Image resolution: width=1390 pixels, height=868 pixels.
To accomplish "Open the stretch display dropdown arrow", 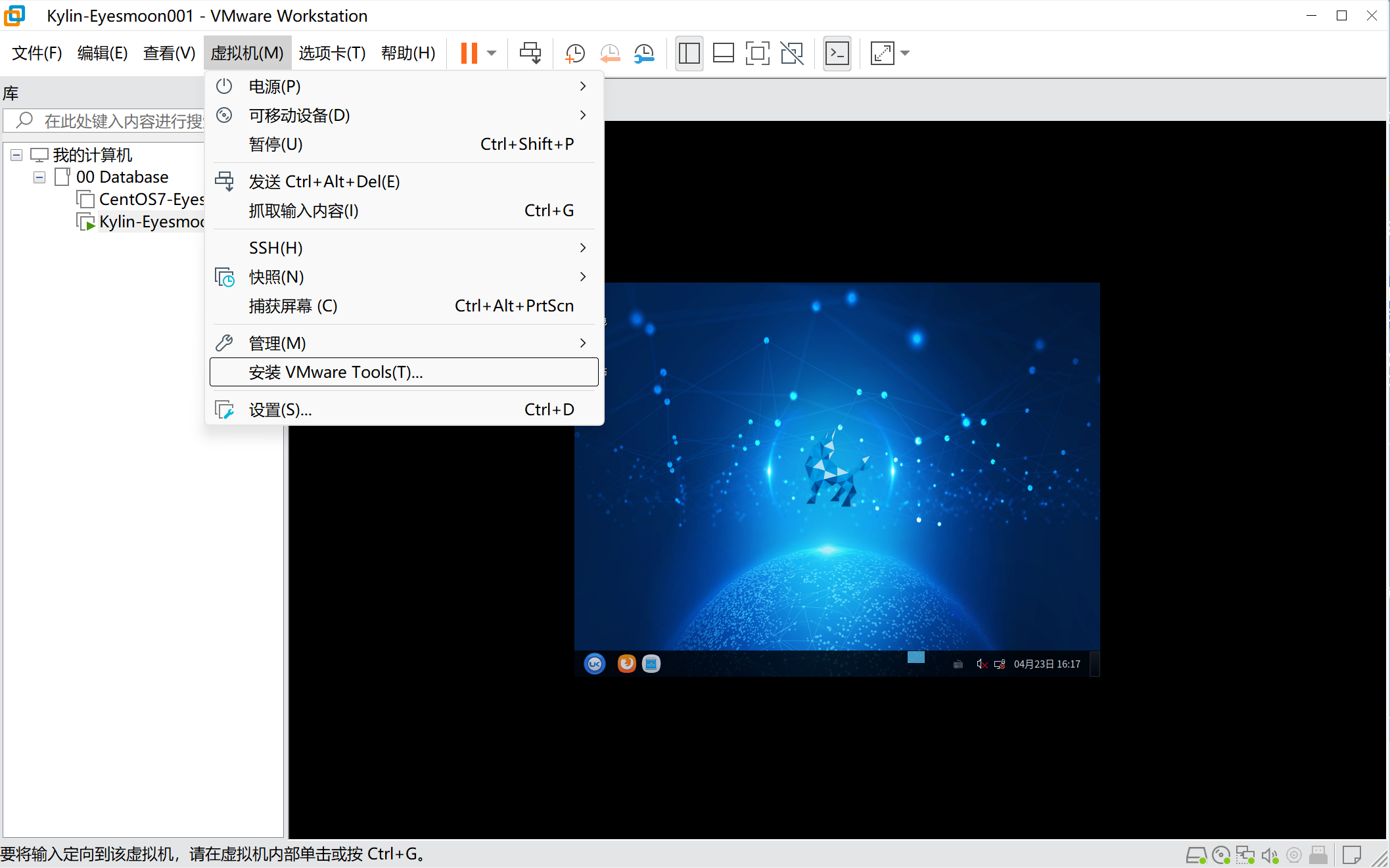I will 905,53.
